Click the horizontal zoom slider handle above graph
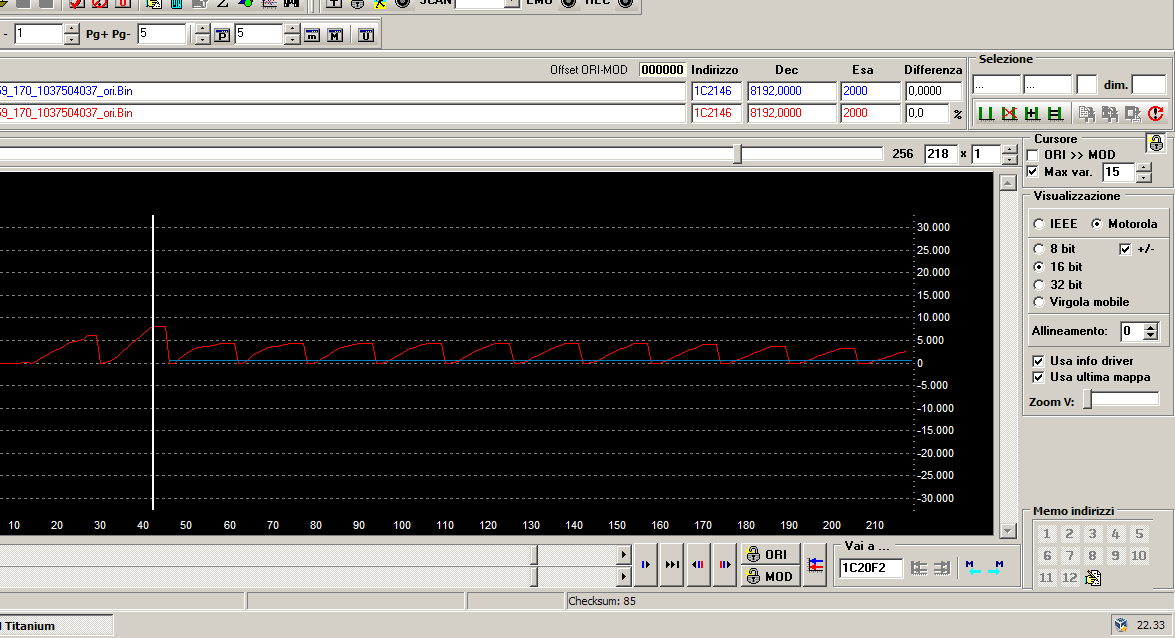 737,154
